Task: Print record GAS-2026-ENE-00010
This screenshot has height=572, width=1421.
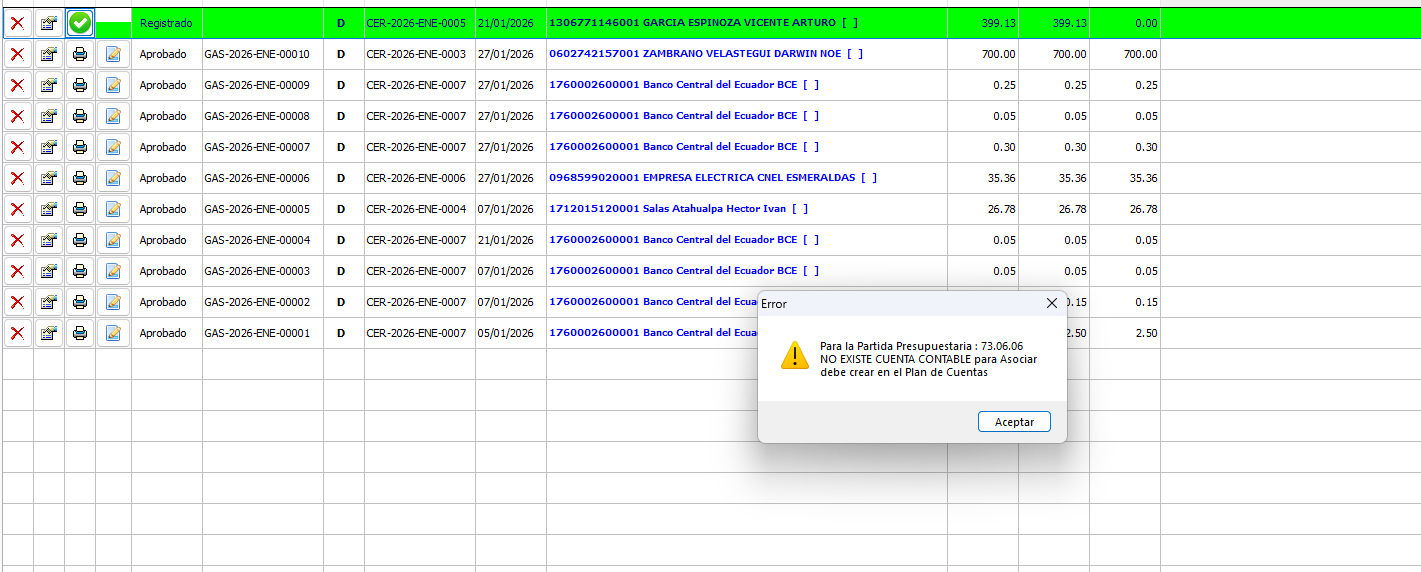Action: point(80,54)
